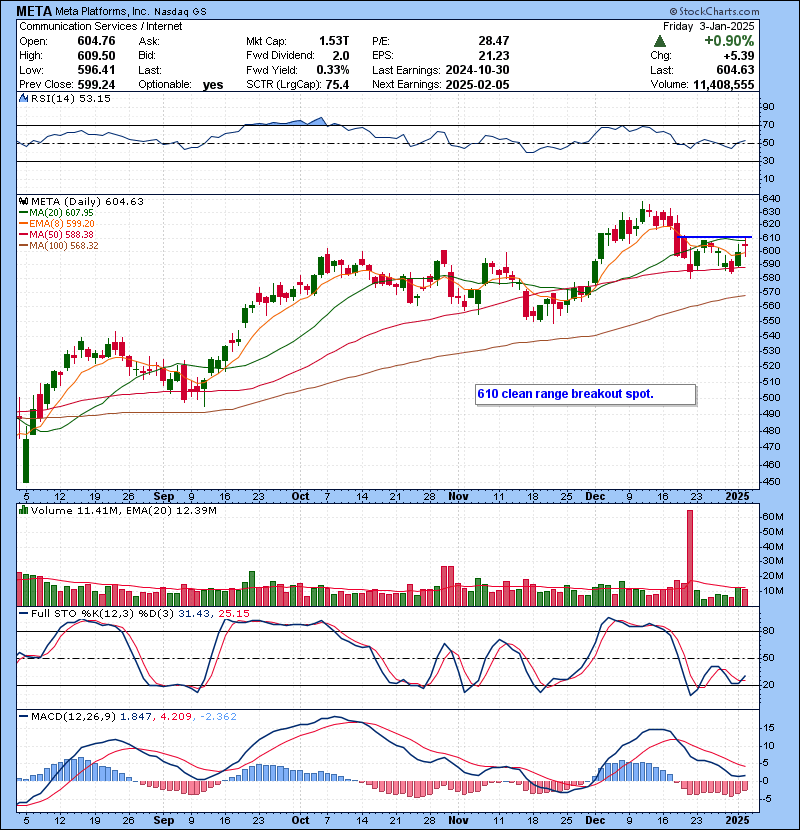Click the +0.90% percent change
The image size is (800, 830).
tap(729, 41)
